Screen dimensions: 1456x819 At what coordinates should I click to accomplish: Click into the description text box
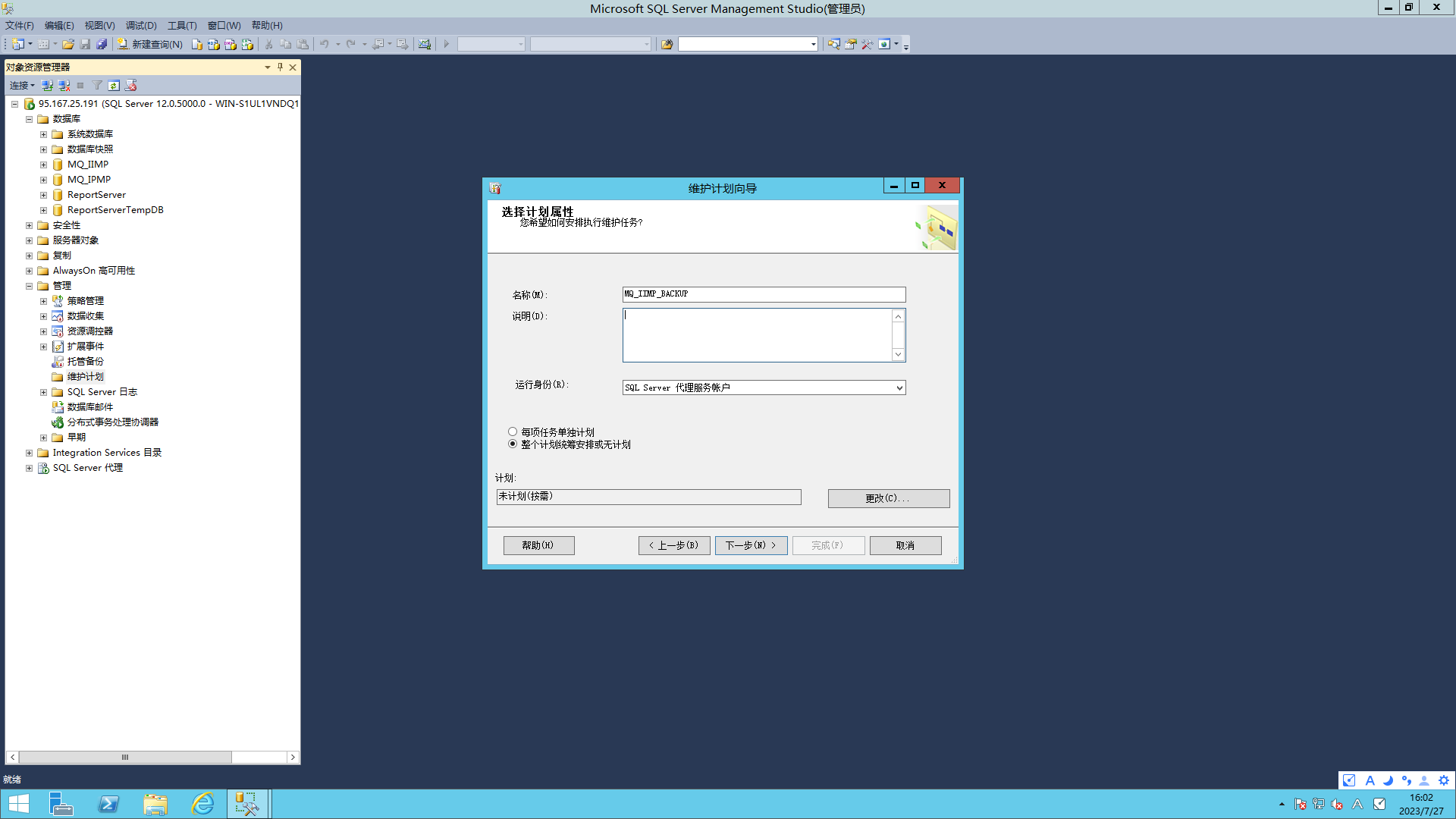coord(757,334)
